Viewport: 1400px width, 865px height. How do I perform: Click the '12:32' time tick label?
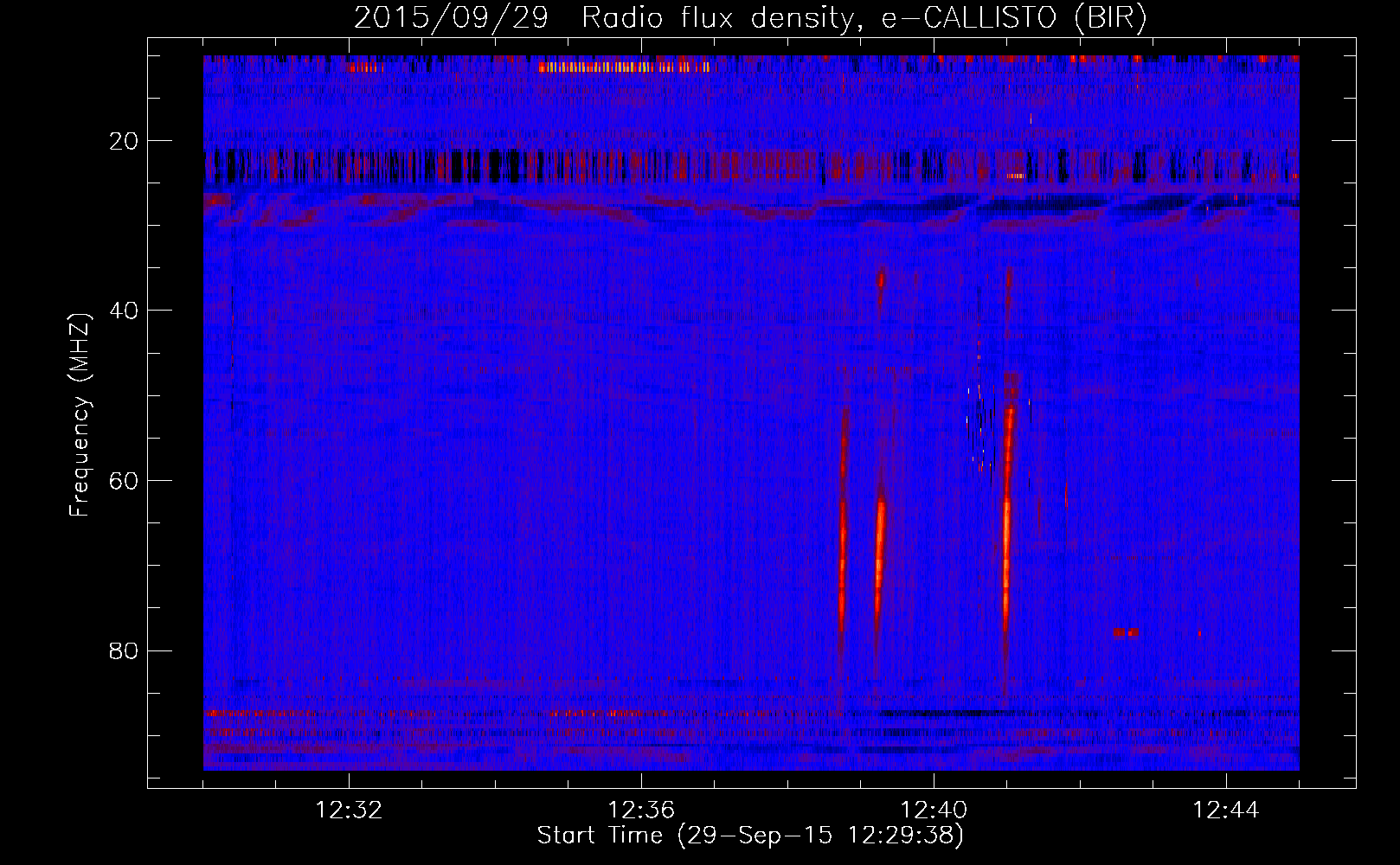[349, 811]
